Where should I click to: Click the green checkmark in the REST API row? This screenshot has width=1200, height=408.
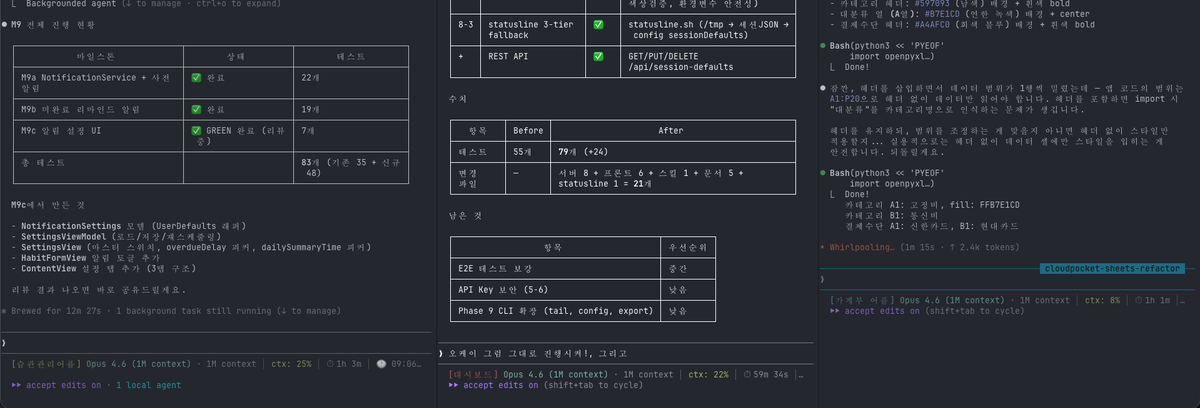tap(599, 57)
